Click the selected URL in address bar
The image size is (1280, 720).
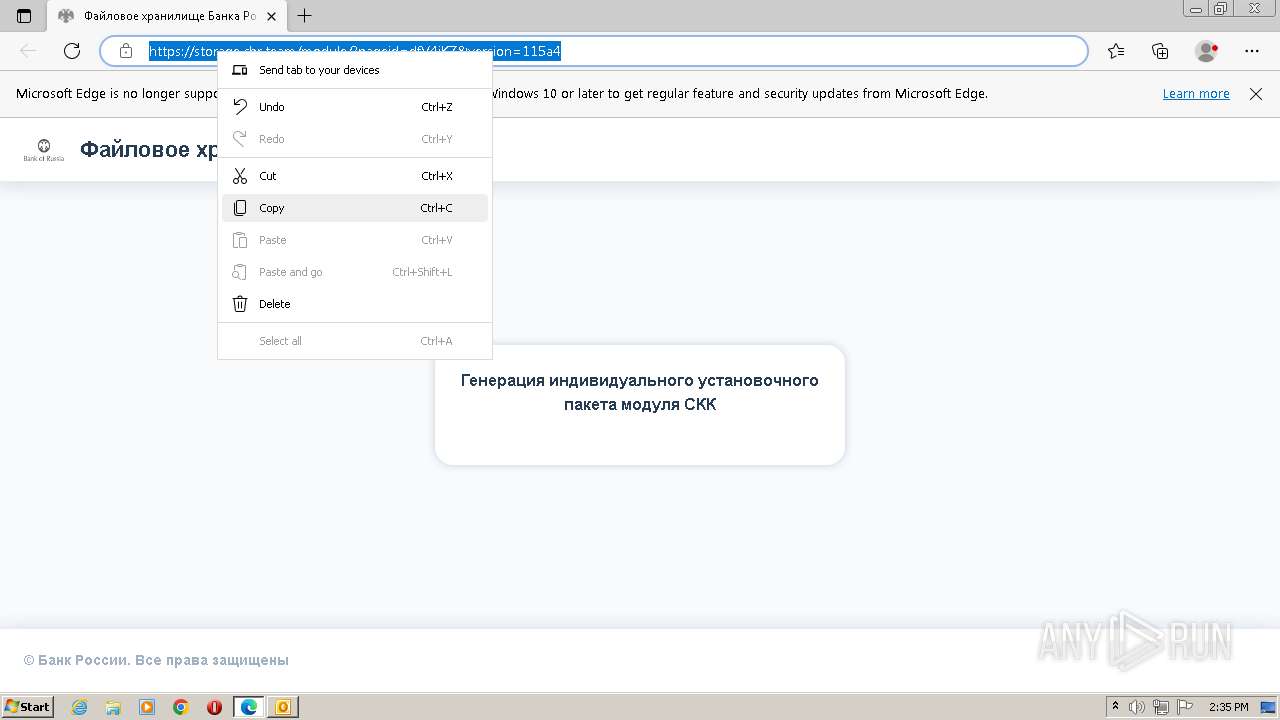[355, 51]
